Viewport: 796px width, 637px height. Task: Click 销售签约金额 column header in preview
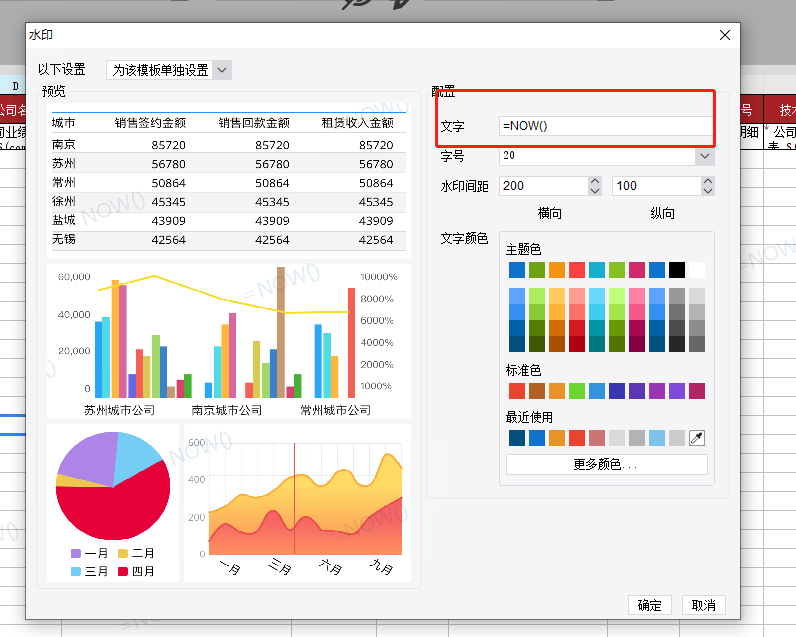[150, 123]
